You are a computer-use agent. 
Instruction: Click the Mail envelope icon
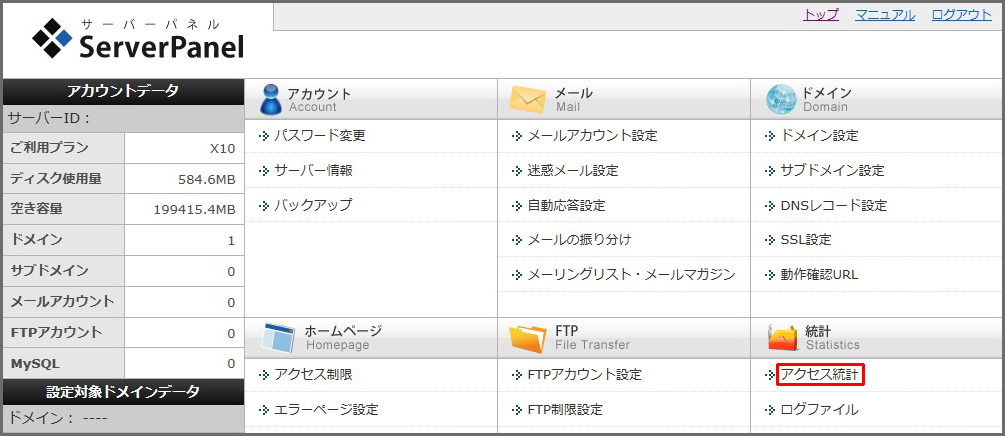[527, 99]
